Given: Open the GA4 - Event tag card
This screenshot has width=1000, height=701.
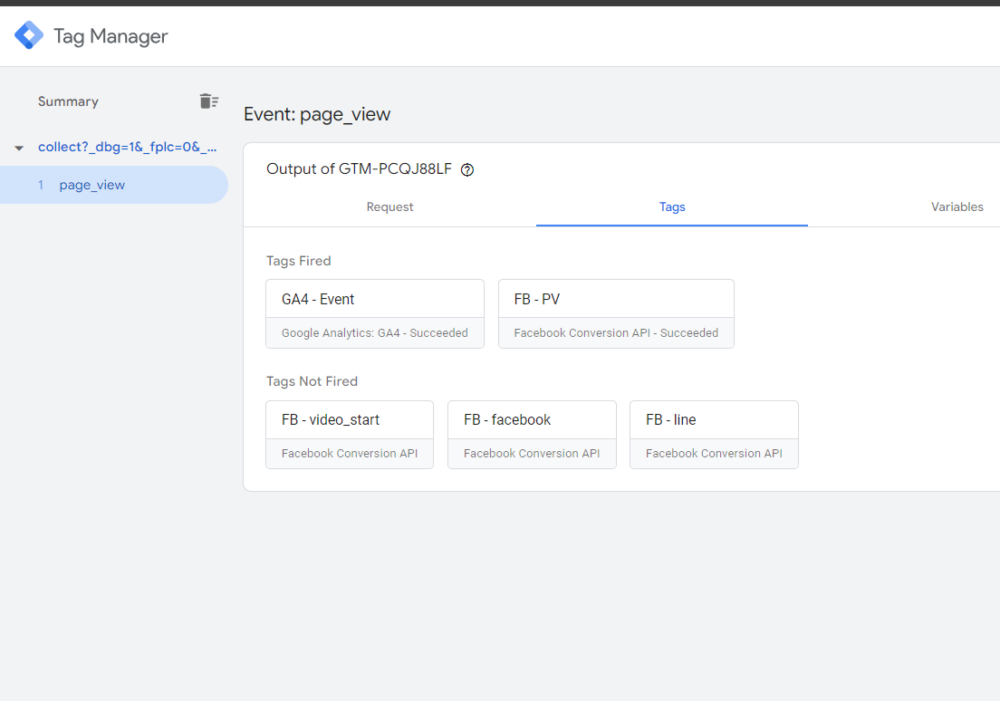Looking at the screenshot, I should coord(375,314).
